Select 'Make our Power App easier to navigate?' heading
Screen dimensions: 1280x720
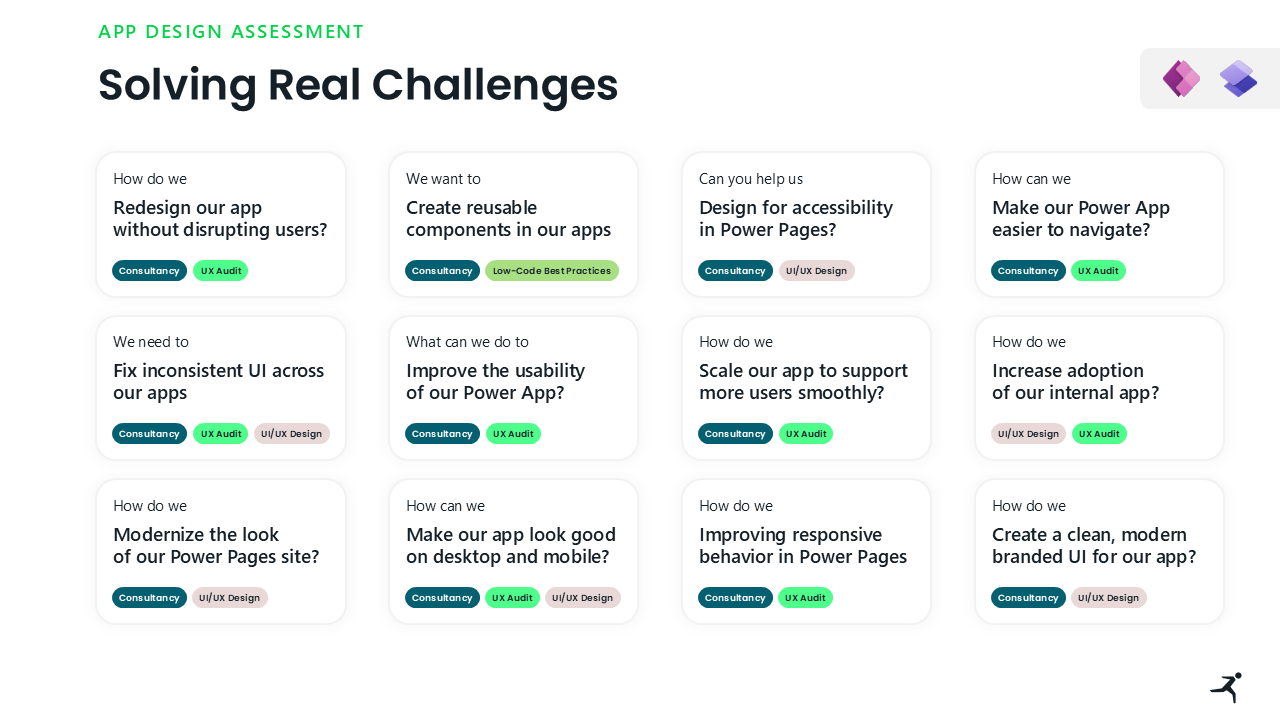[1080, 219]
